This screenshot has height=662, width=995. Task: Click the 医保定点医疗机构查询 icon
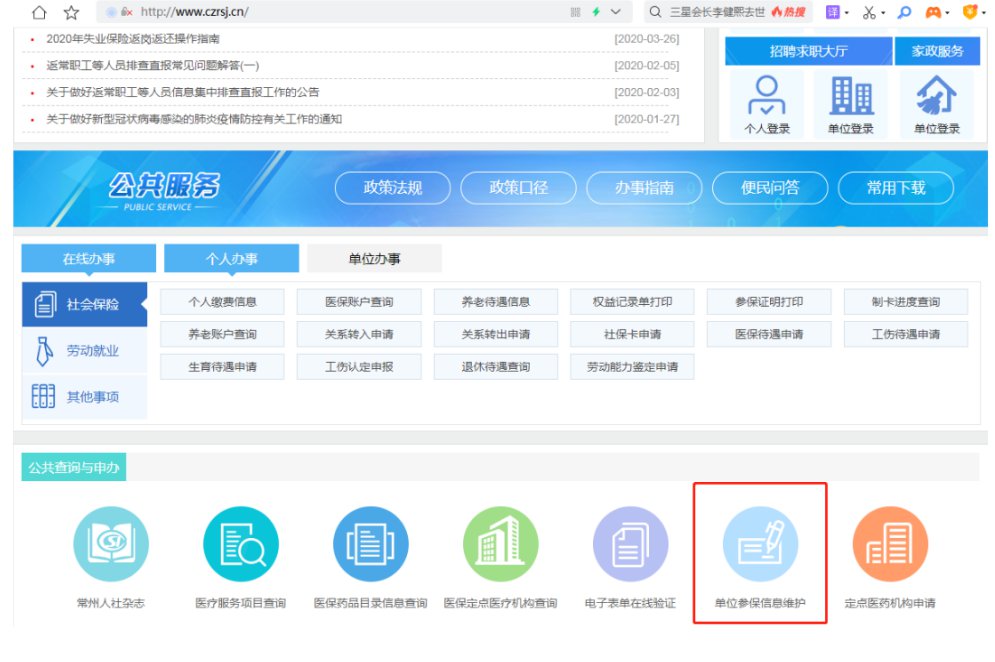click(500, 544)
